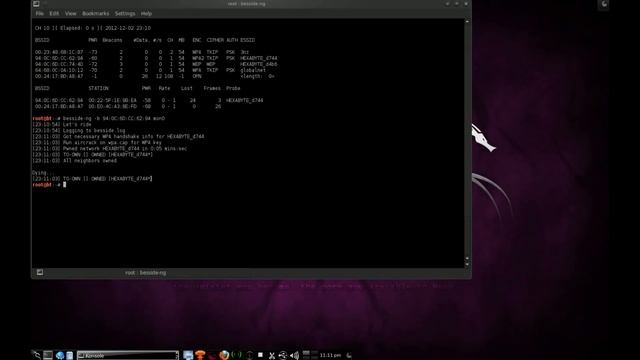Select the 'root : besside-ng' terminal tab
640x360 pixels.
(x=145, y=273)
